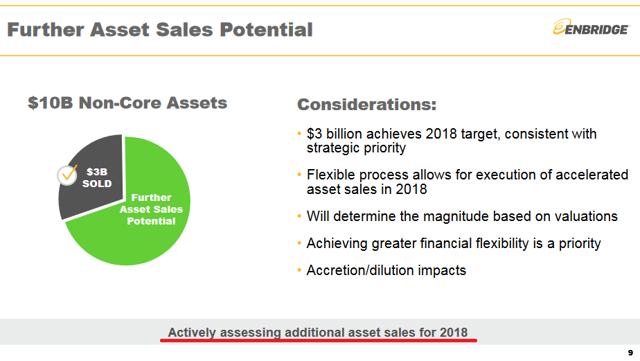Click the 'Will determine the magnitude' bullet
Screen dimensions: 640x361
[462, 216]
